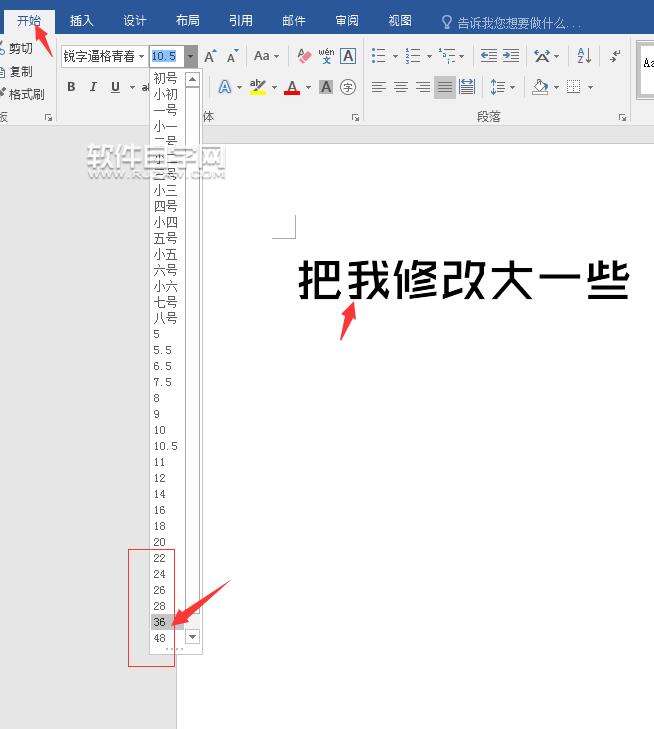The height and width of the screenshot is (729, 654).
Task: Apply the red font color
Action: click(x=292, y=87)
